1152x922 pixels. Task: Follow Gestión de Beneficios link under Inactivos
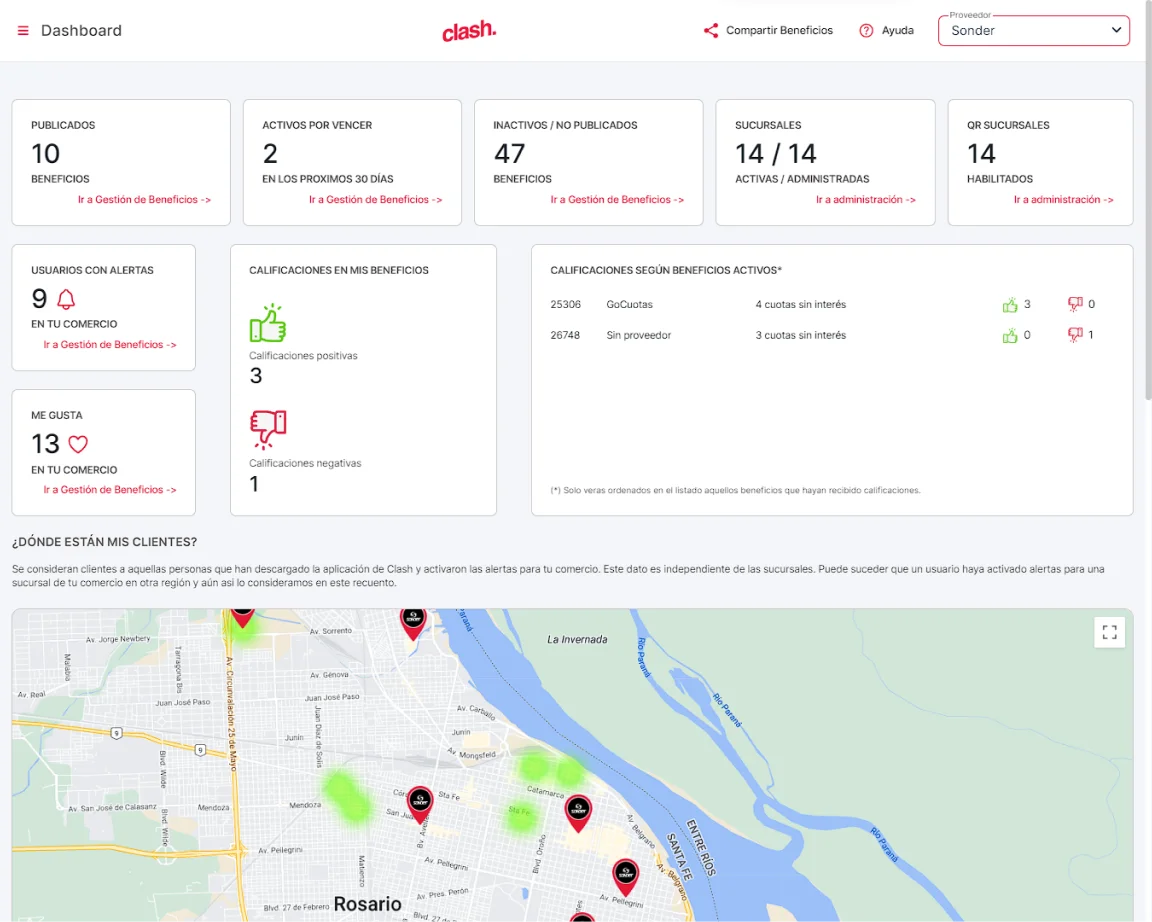(x=617, y=200)
